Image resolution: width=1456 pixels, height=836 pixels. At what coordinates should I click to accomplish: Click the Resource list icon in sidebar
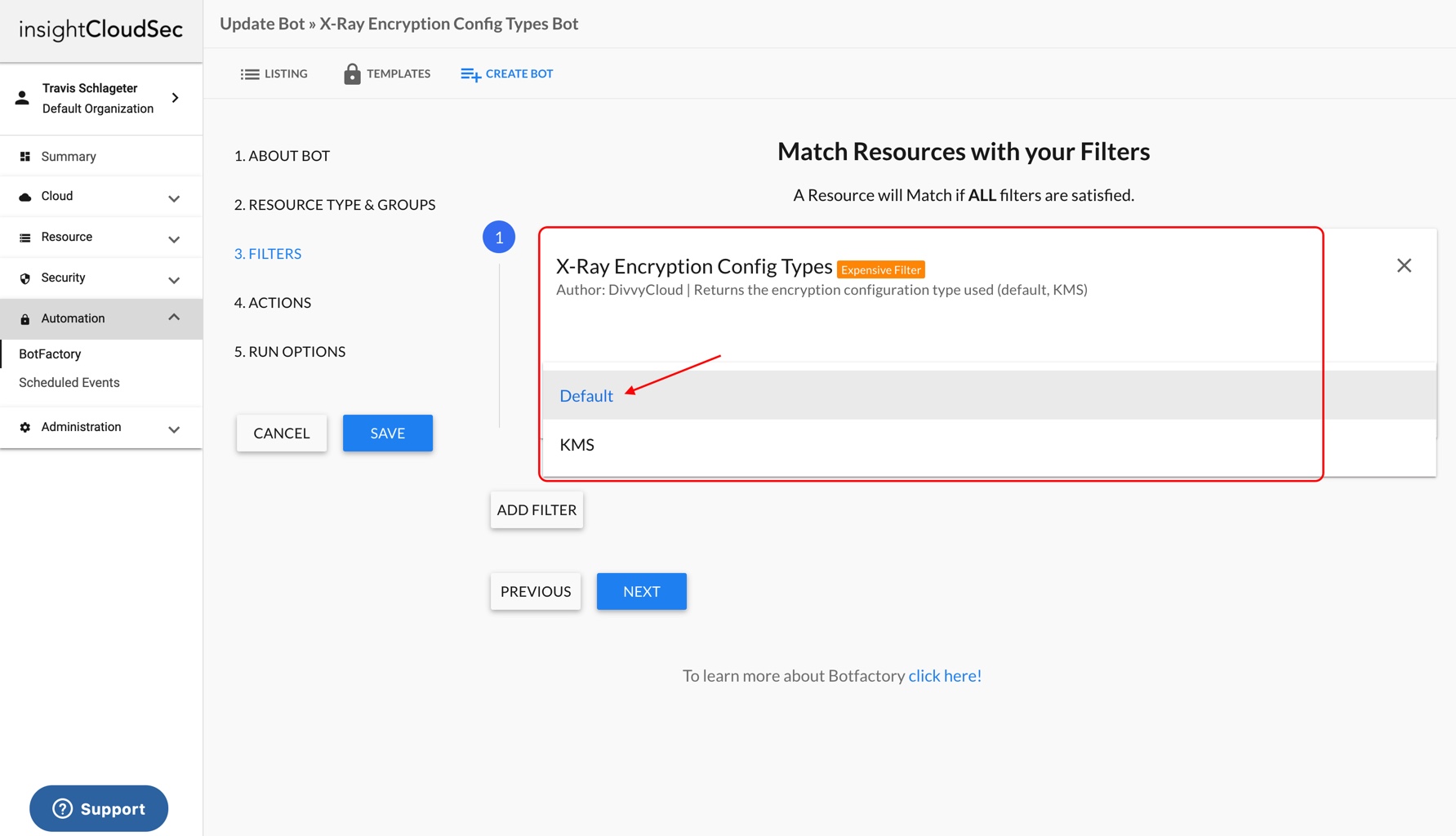click(25, 238)
